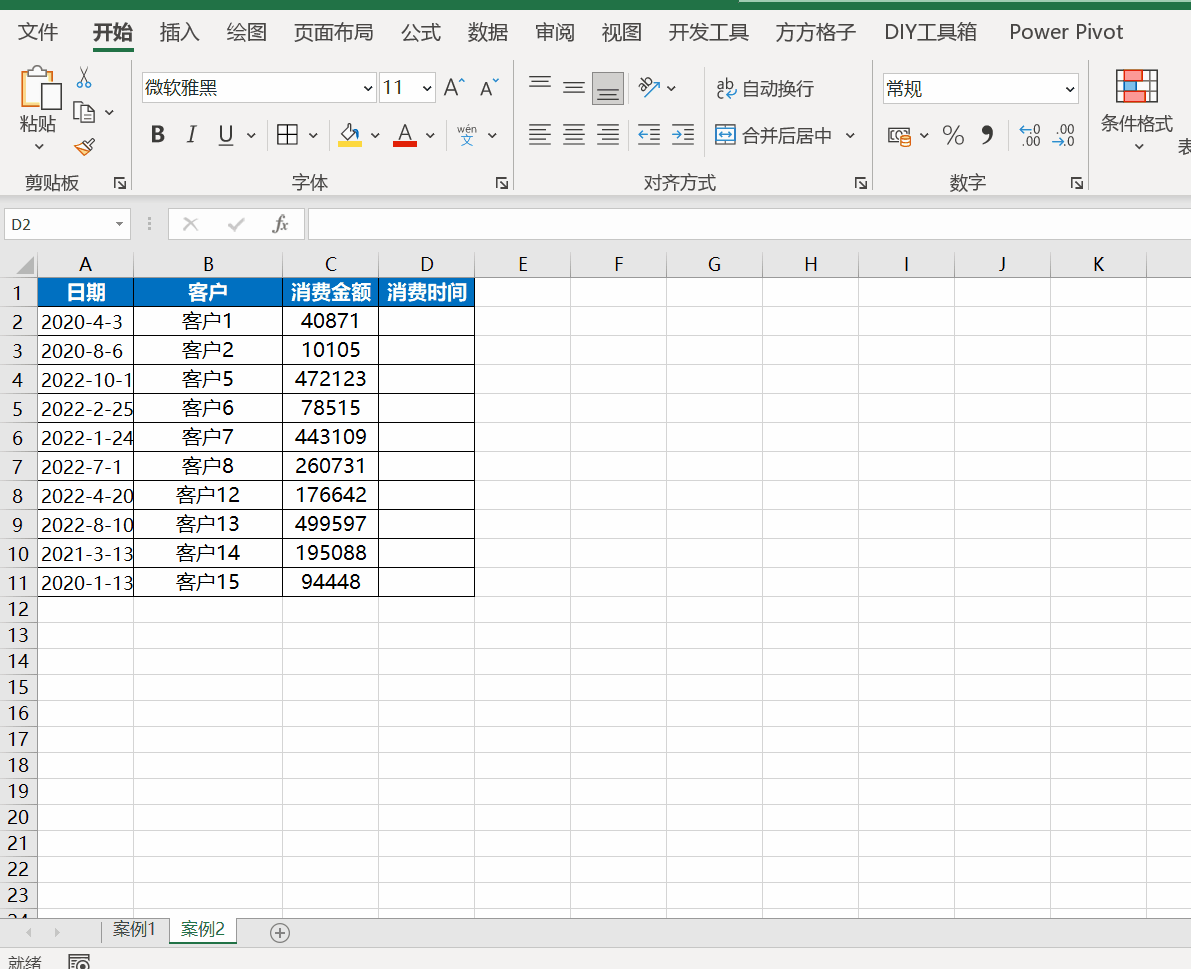
Task: Open the 文件 menu
Action: 38,32
